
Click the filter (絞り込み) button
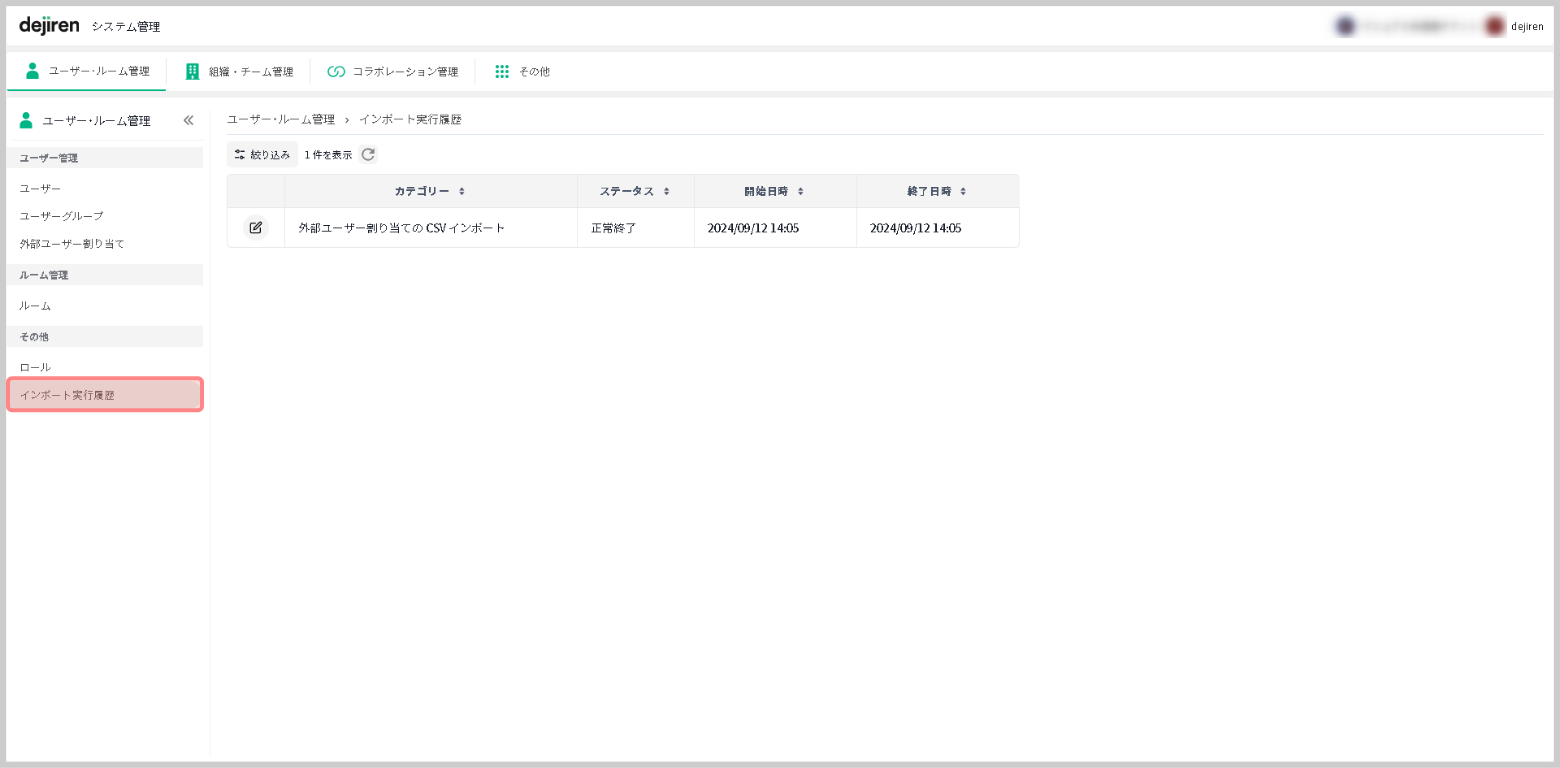(x=262, y=154)
